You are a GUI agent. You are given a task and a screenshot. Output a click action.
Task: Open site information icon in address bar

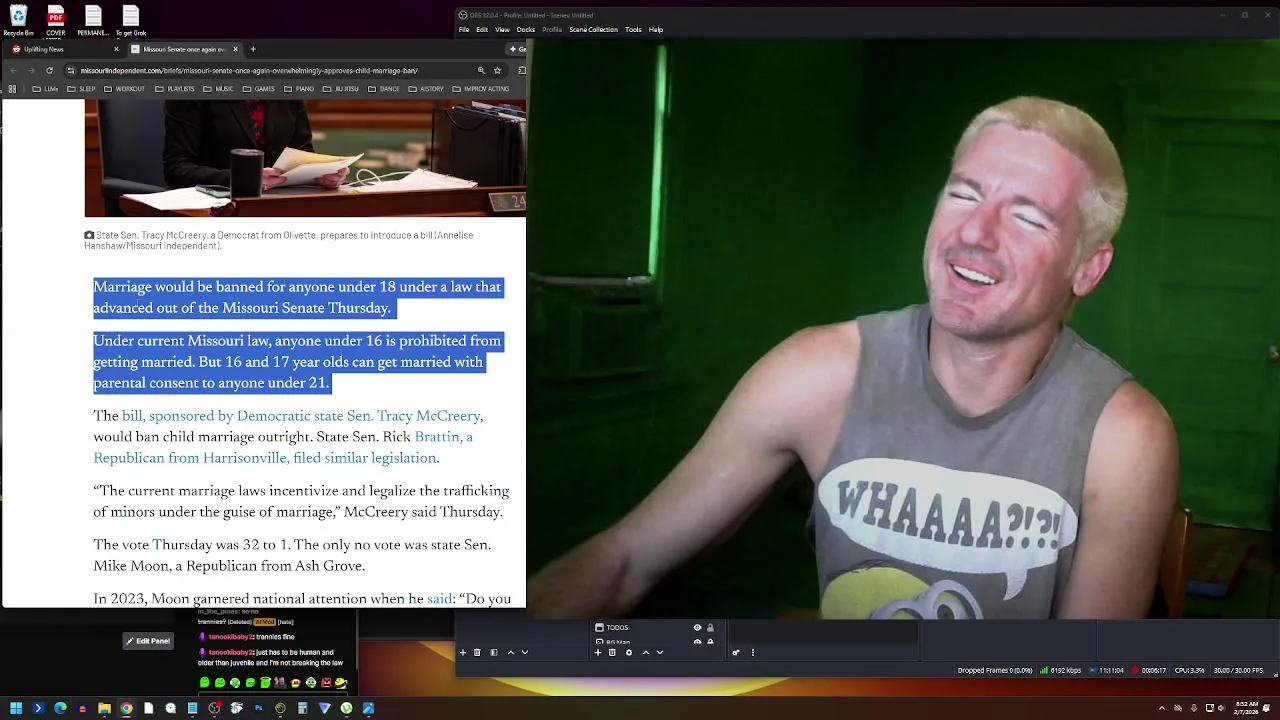(70, 70)
